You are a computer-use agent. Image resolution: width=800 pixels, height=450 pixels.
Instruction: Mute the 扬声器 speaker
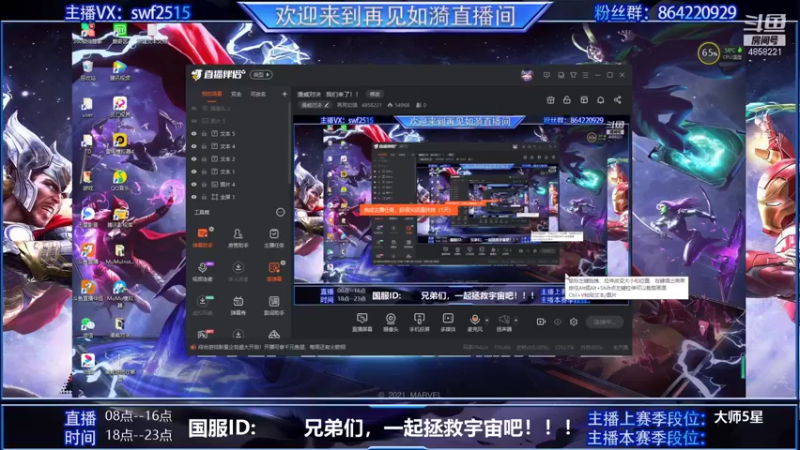tap(504, 322)
